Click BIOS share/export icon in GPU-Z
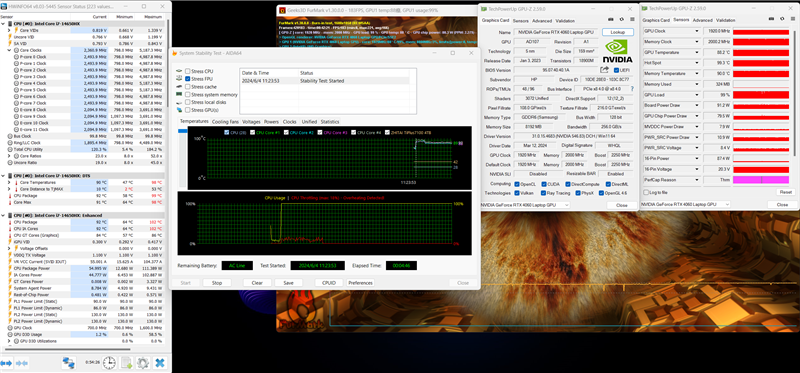Viewport: 800px width, 373px height. pyautogui.click(x=605, y=69)
